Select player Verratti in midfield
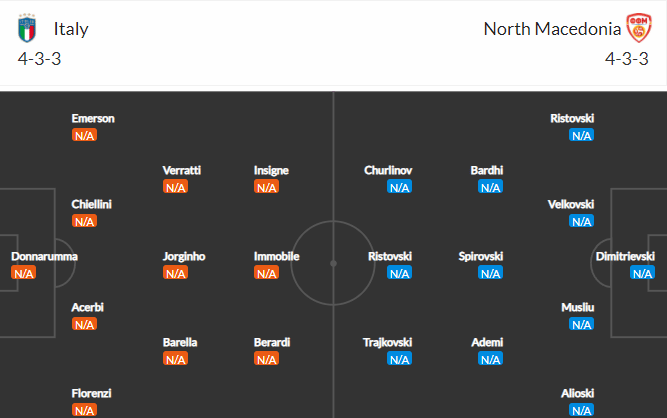 pyautogui.click(x=182, y=171)
